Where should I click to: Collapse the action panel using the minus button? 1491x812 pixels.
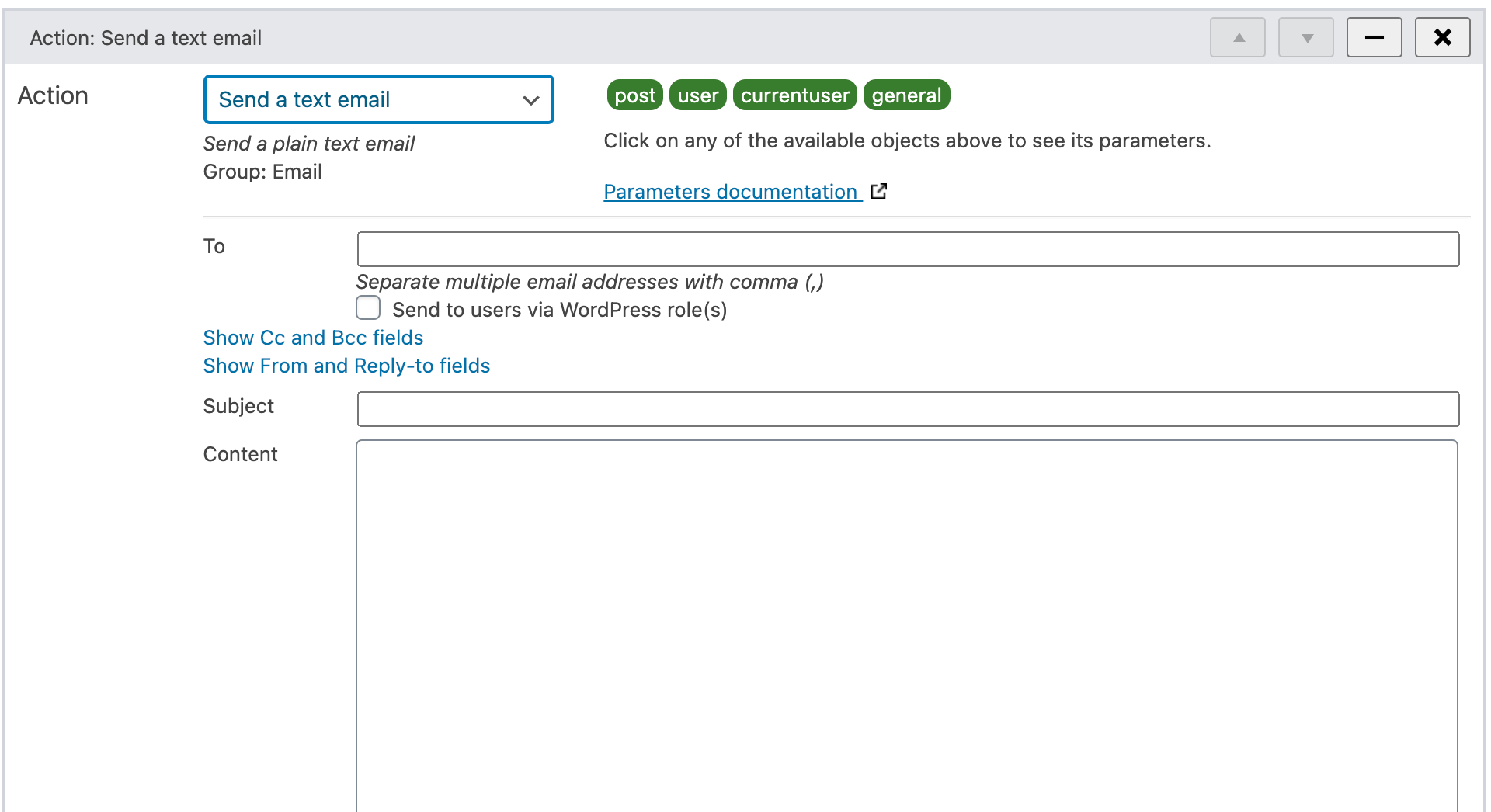[1374, 37]
